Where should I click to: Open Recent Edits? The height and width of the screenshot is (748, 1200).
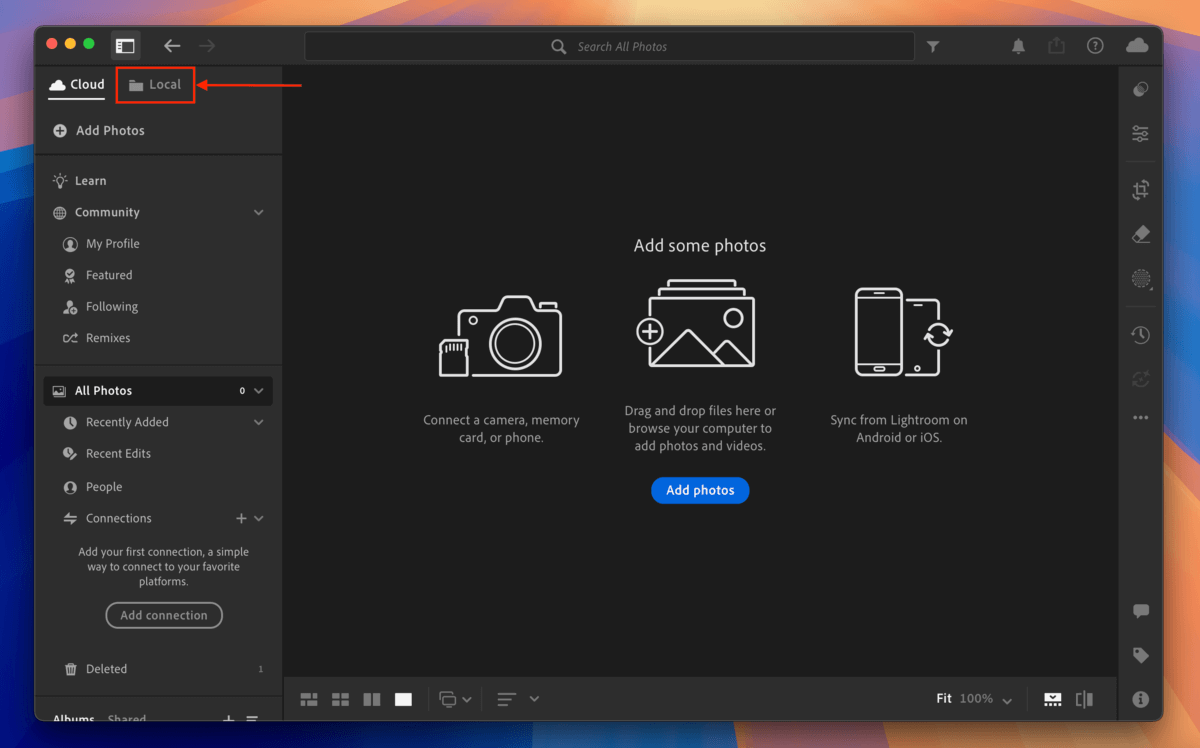pyautogui.click(x=107, y=454)
